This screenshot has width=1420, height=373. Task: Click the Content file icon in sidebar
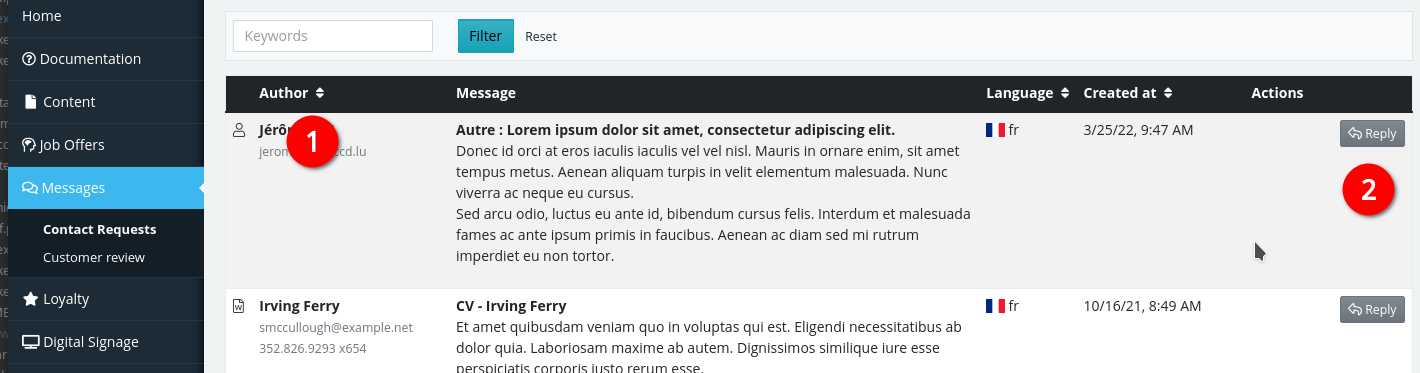tap(30, 102)
